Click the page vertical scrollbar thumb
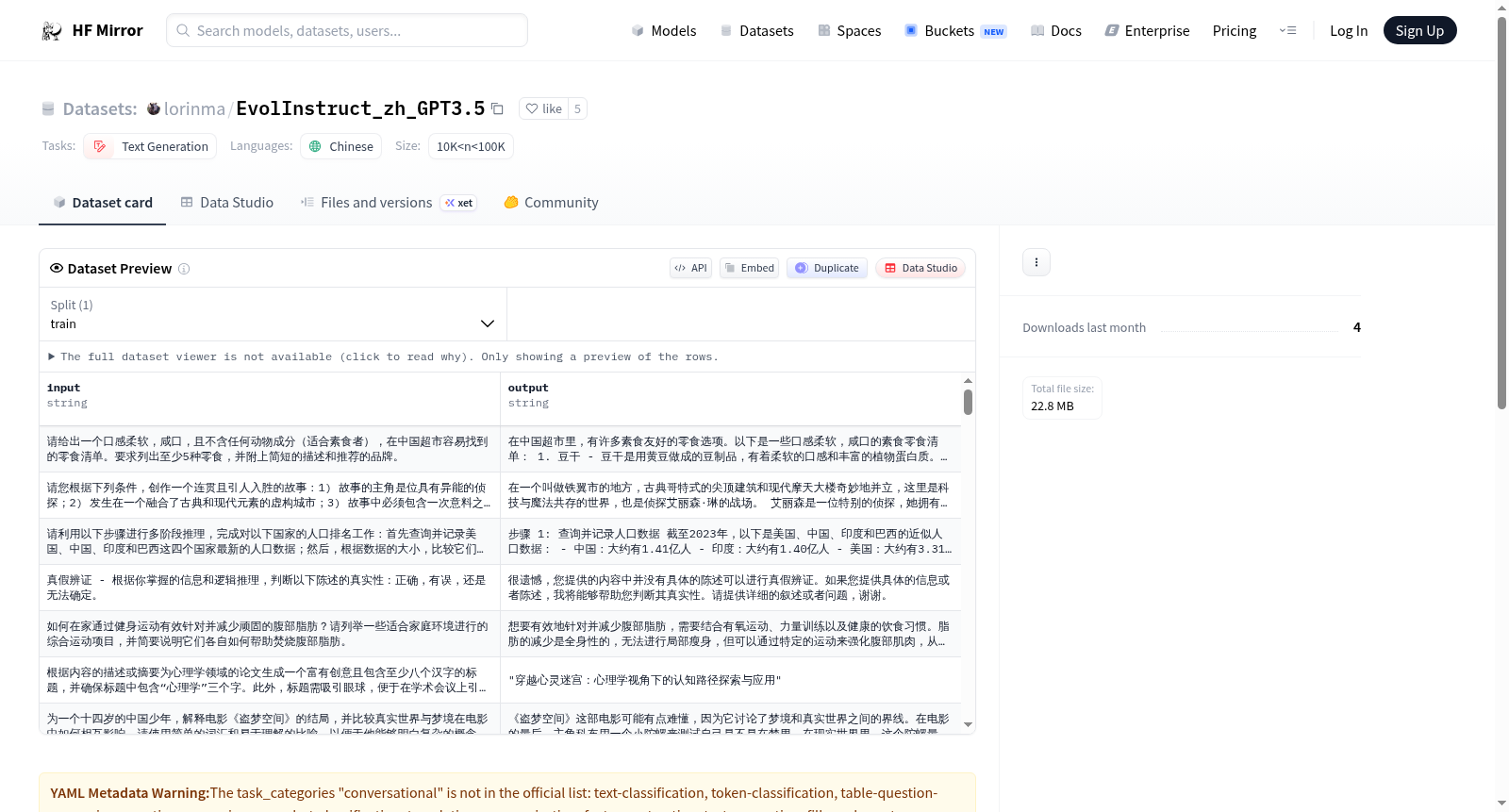The width and height of the screenshot is (1509, 812). coord(1501,212)
